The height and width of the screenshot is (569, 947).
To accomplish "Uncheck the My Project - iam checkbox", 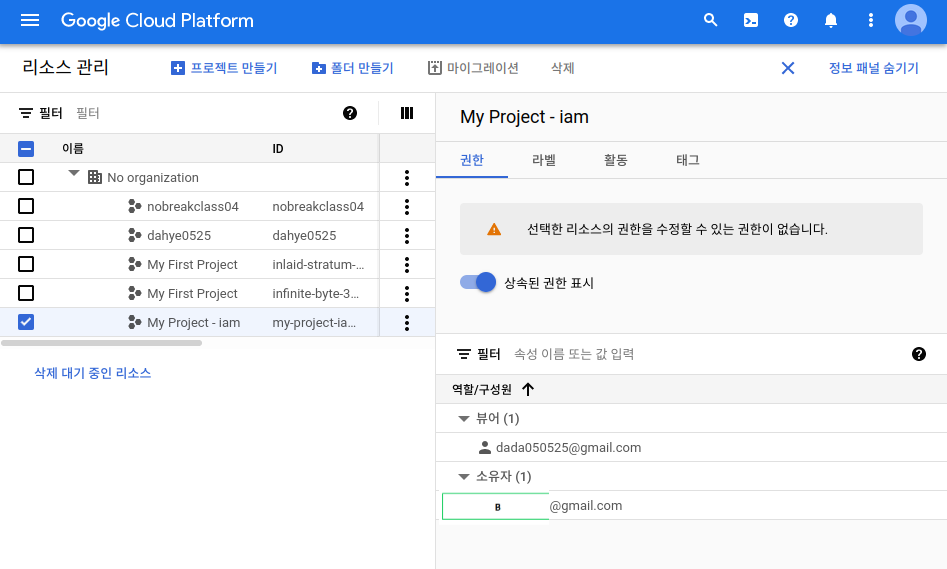I will click(x=26, y=322).
